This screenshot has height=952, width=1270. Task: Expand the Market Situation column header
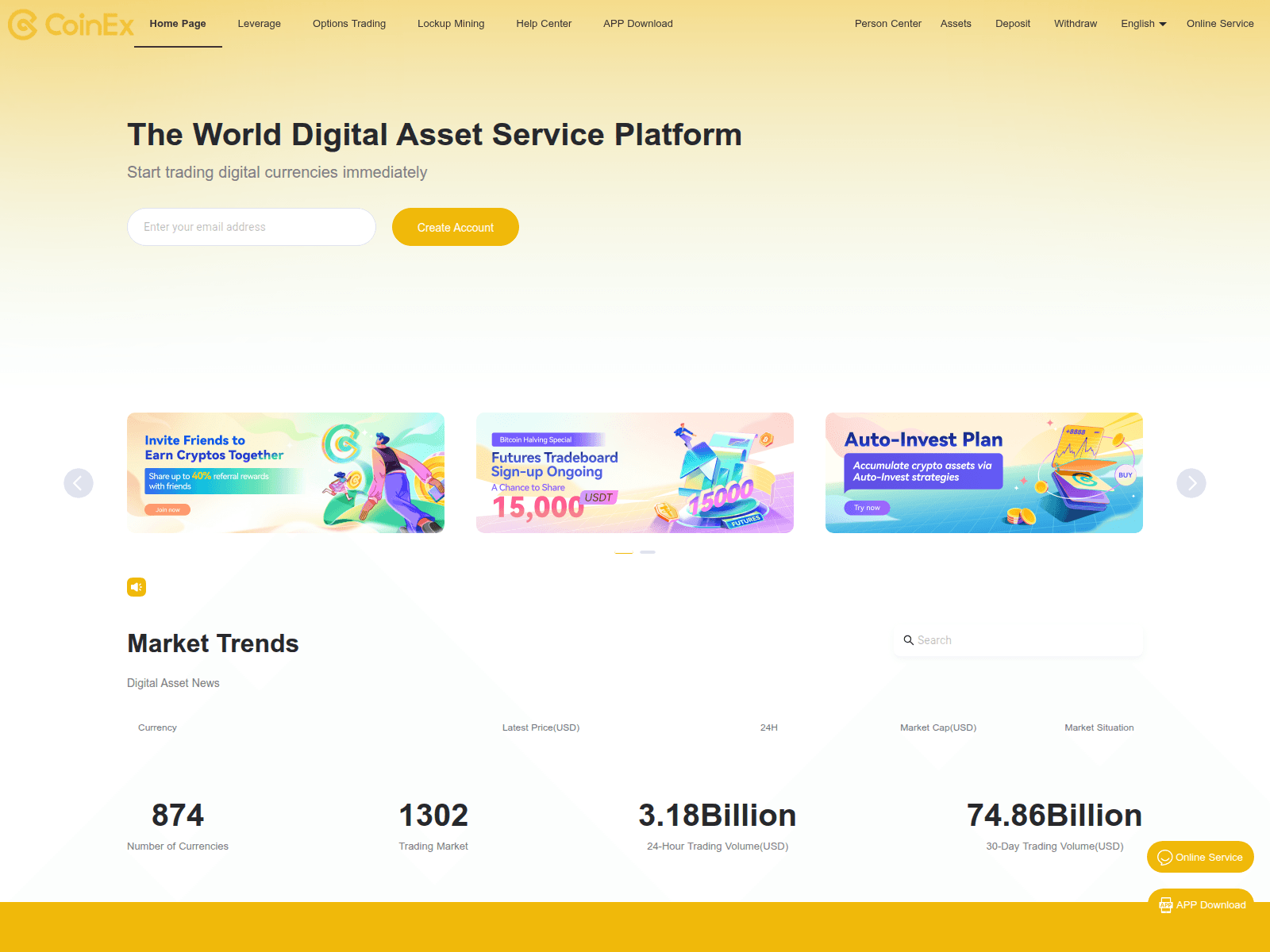click(1099, 727)
